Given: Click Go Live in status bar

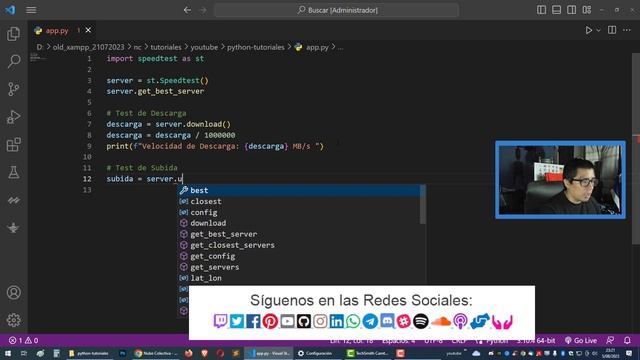Looking at the screenshot, I should [x=581, y=340].
